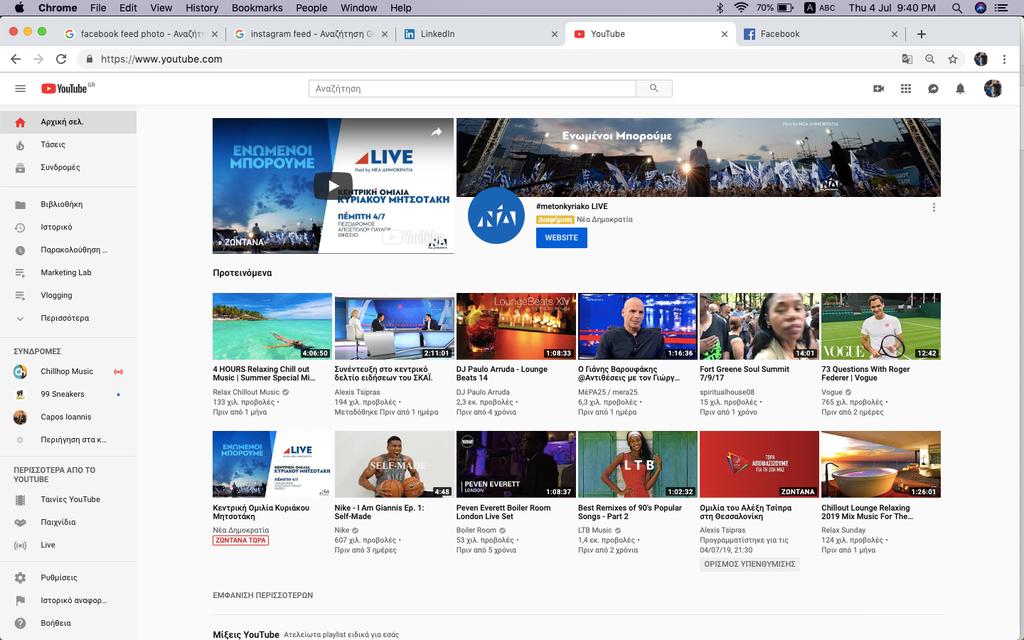Click the blue WEBSITE button
Screen dimensions: 1024x640
561,238
